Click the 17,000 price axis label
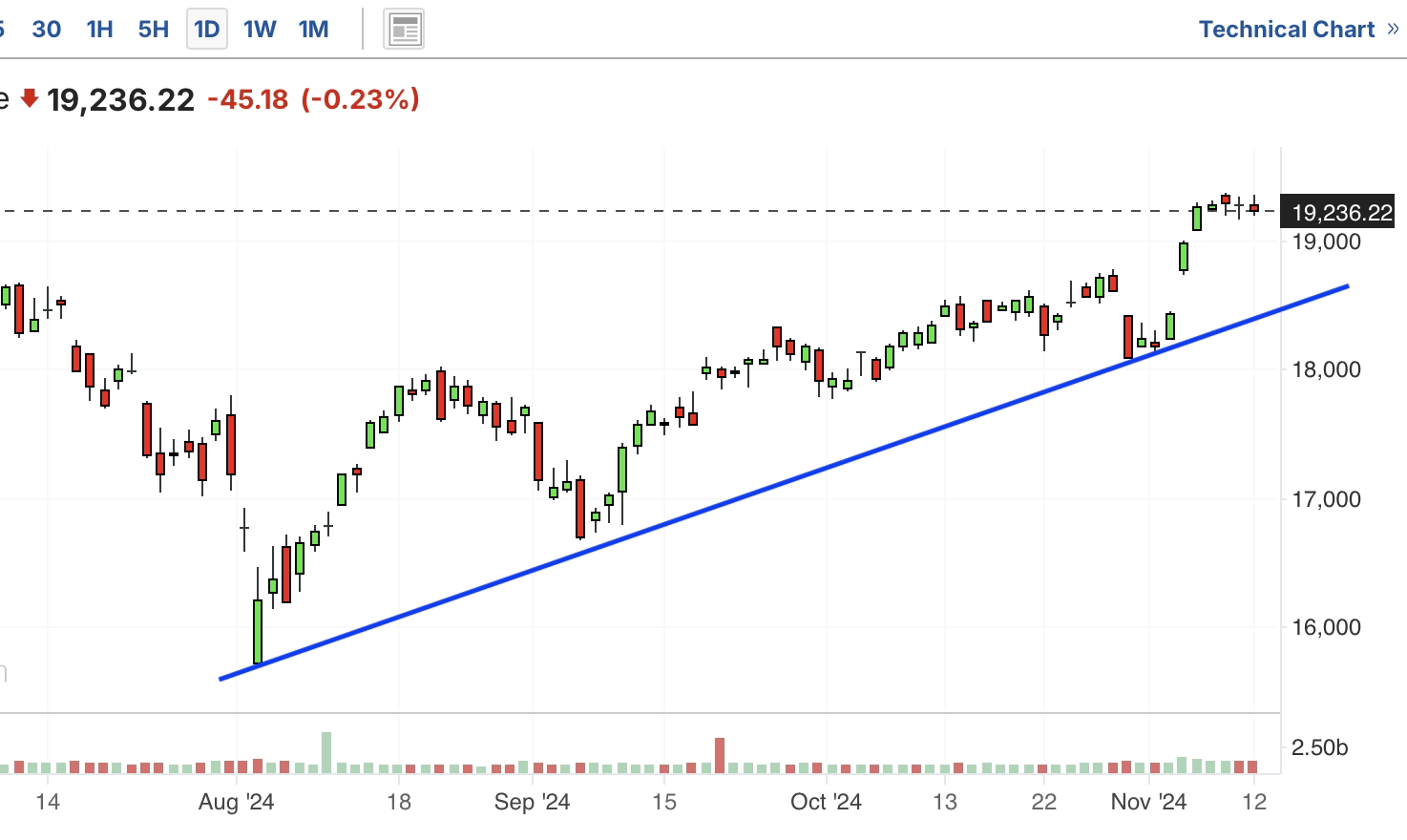The image size is (1407, 840). tap(1326, 499)
